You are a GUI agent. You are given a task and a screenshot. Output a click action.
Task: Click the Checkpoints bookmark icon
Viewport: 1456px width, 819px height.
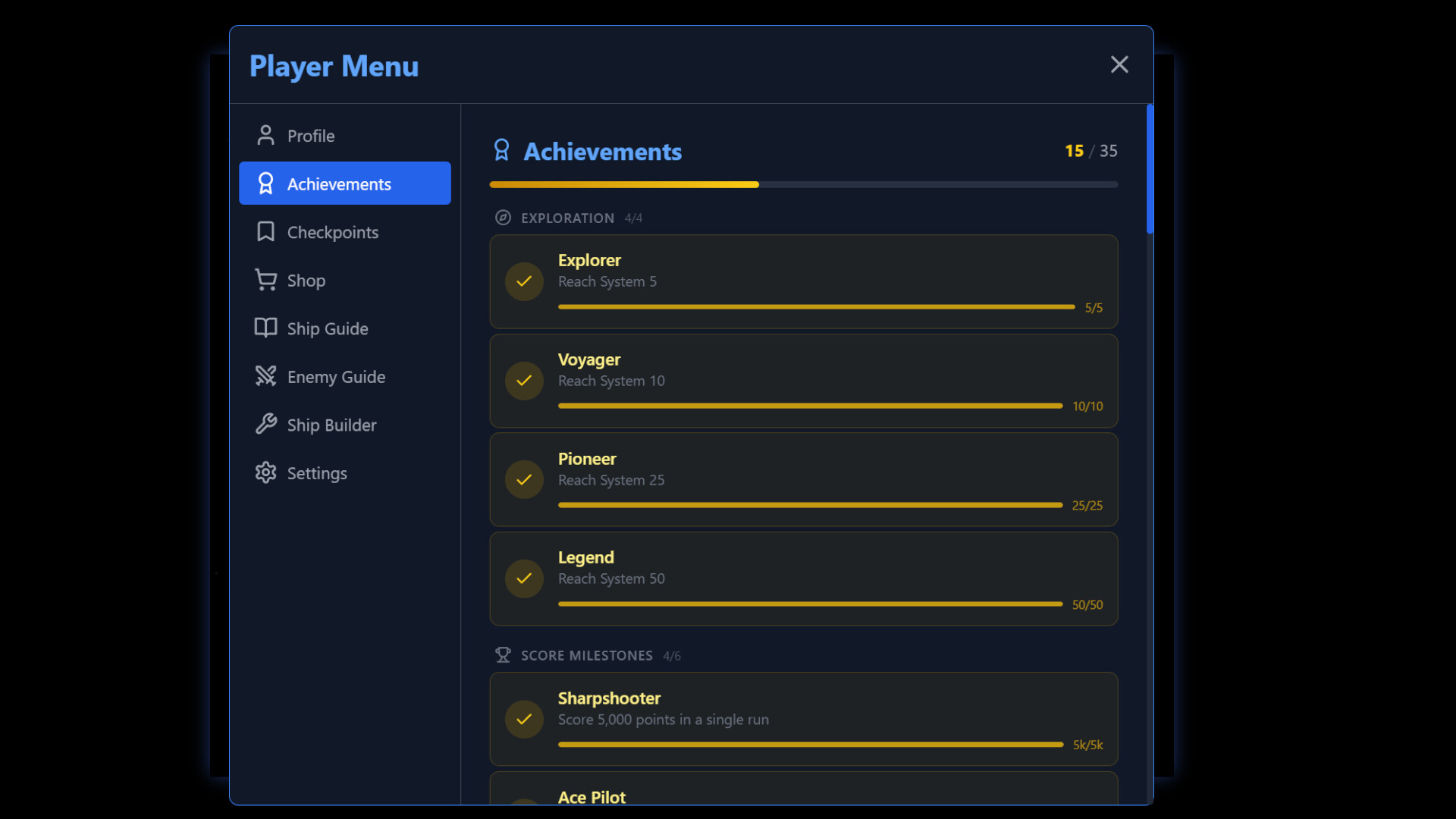coord(265,232)
